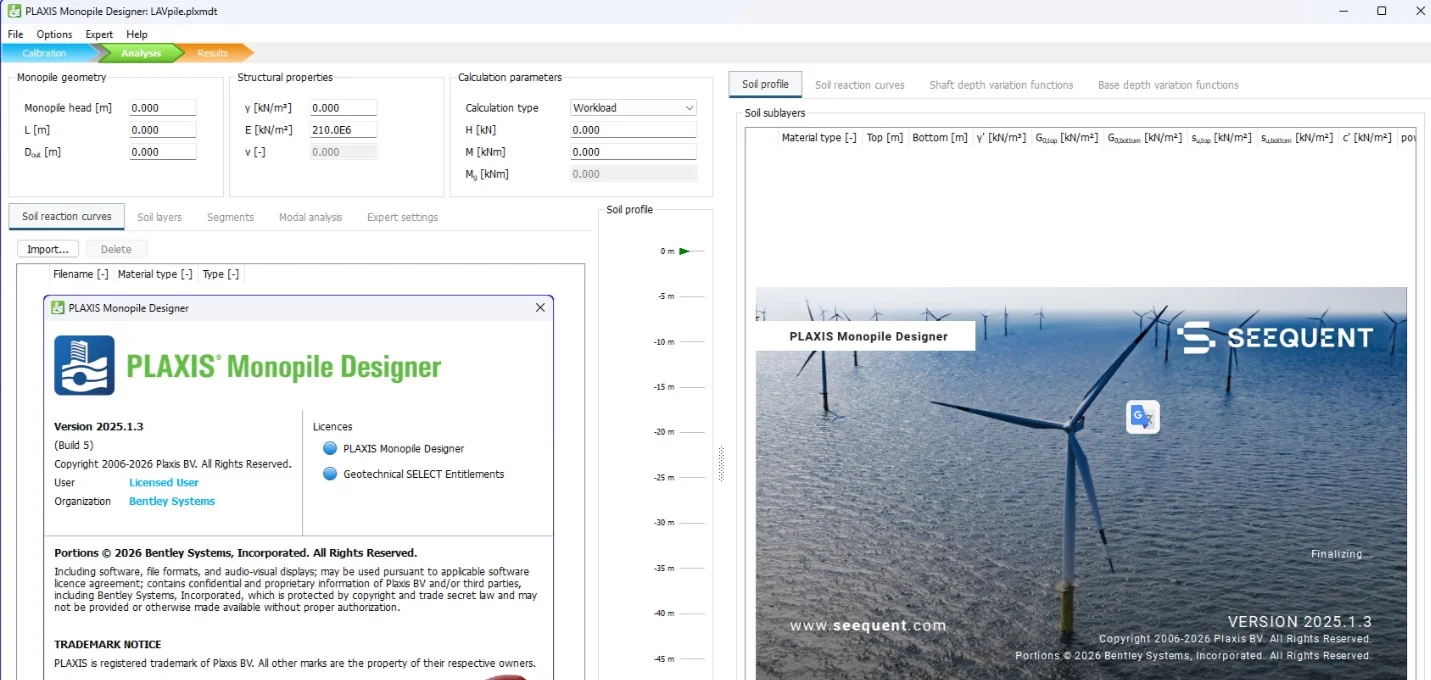1431x680 pixels.
Task: Click the Filename [-] column header
Action: coord(80,274)
